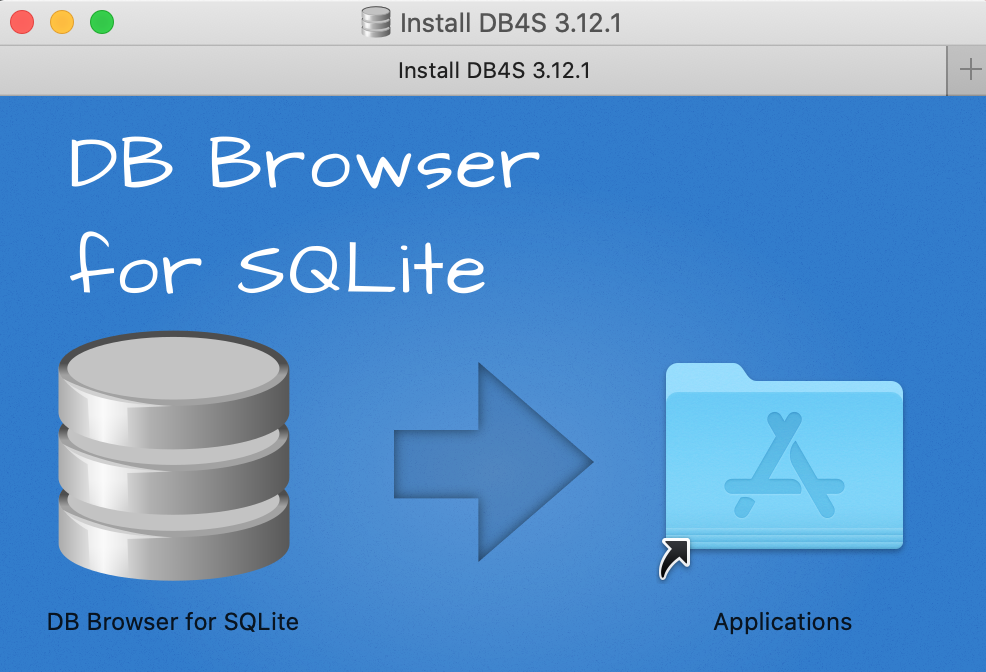Maximize the window using green button
Viewport: 986px width, 672px height.
pos(102,22)
